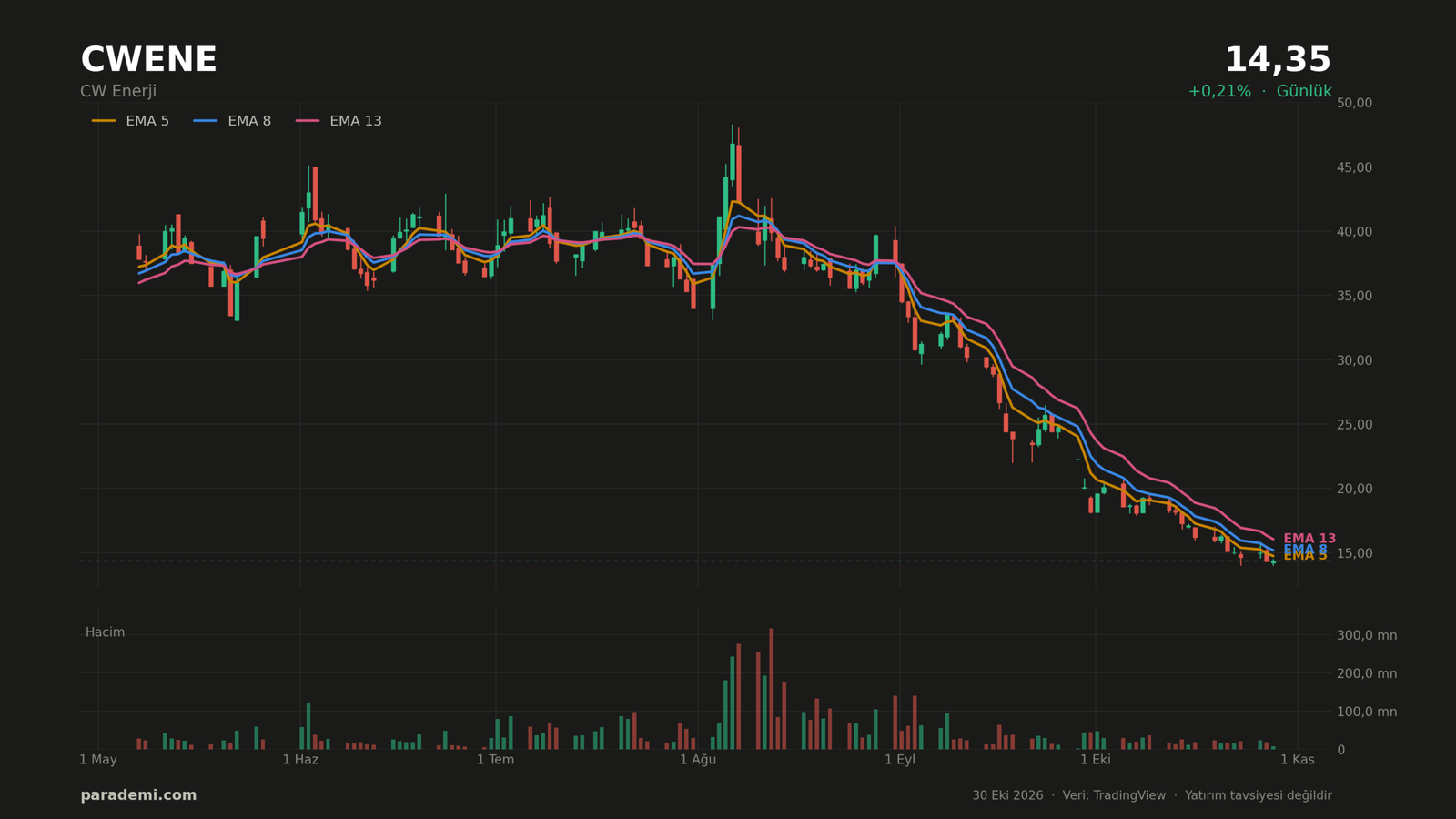Screen dimensions: 1456x819
Task: Click the 1 Eyl date label
Action: [x=900, y=760]
